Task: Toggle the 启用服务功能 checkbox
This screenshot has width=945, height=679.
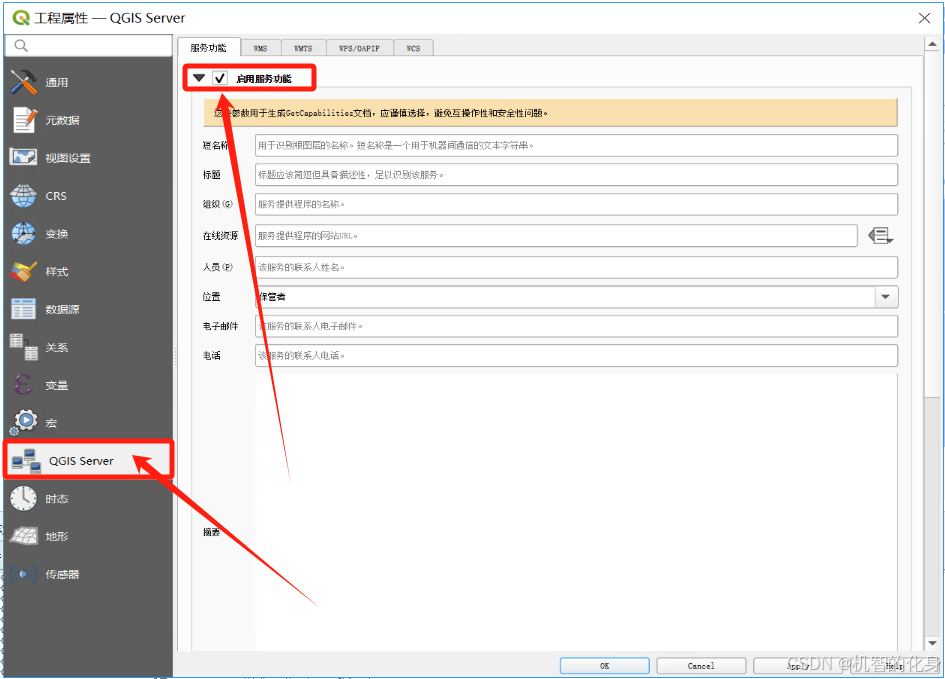Action: coord(220,78)
